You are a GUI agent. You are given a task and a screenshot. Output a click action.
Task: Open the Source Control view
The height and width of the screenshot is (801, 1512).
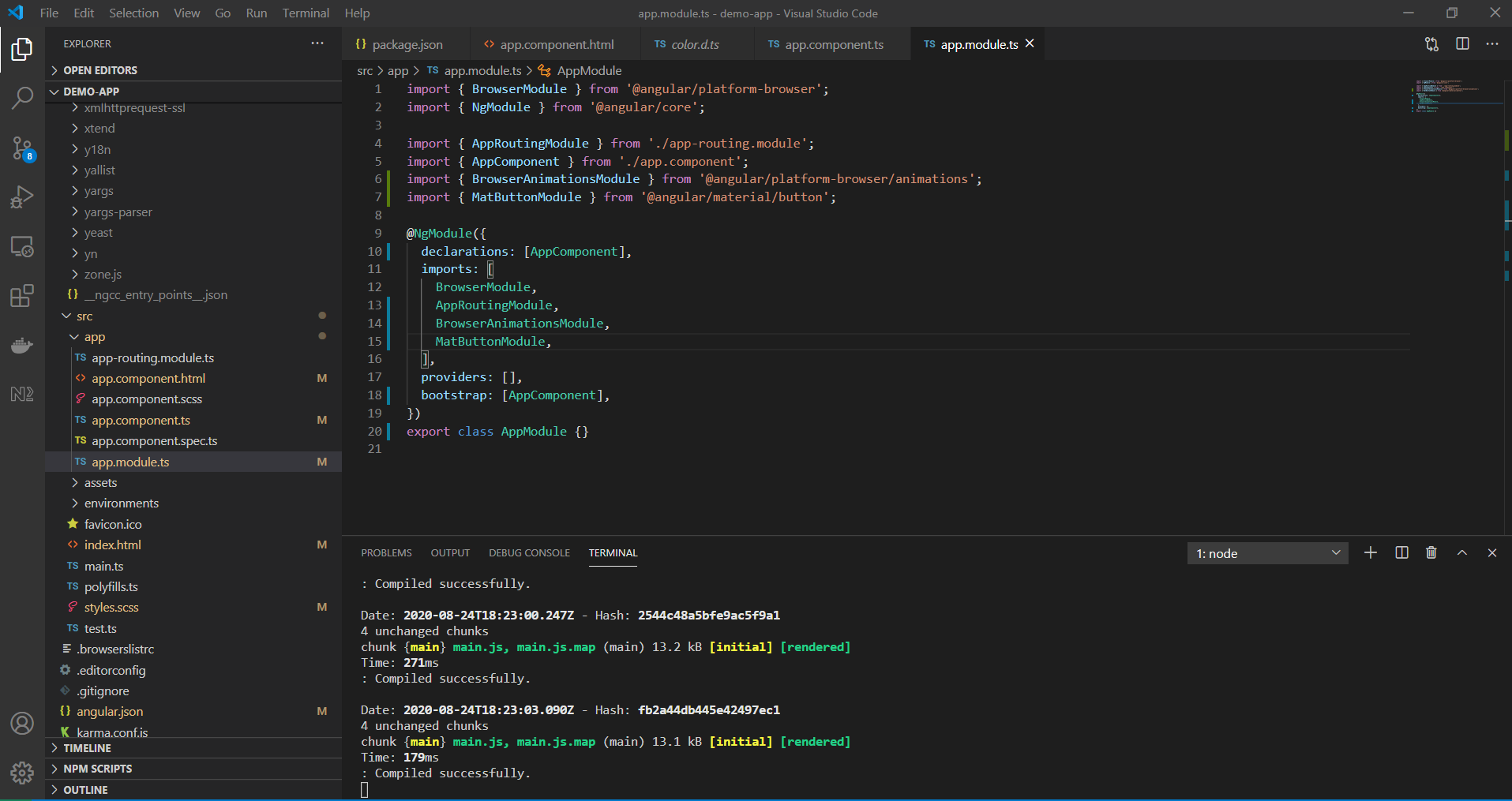click(21, 148)
